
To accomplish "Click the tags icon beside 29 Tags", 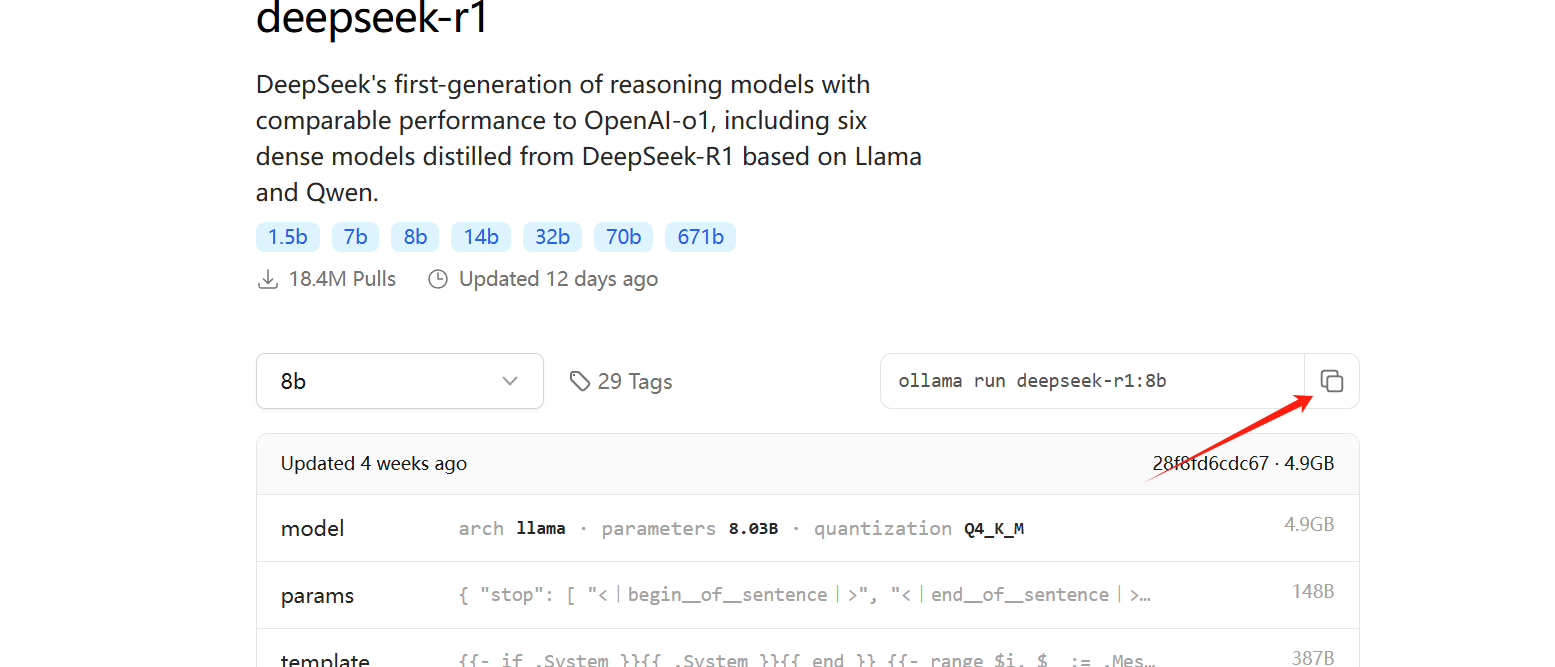I will tap(579, 381).
